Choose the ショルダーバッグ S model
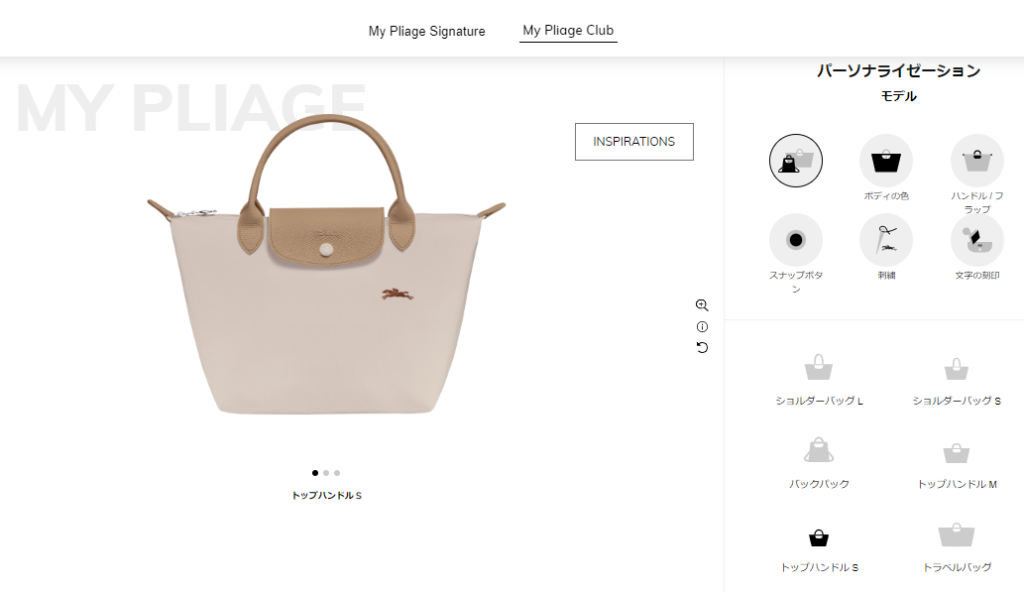The width and height of the screenshot is (1024, 592). [956, 382]
